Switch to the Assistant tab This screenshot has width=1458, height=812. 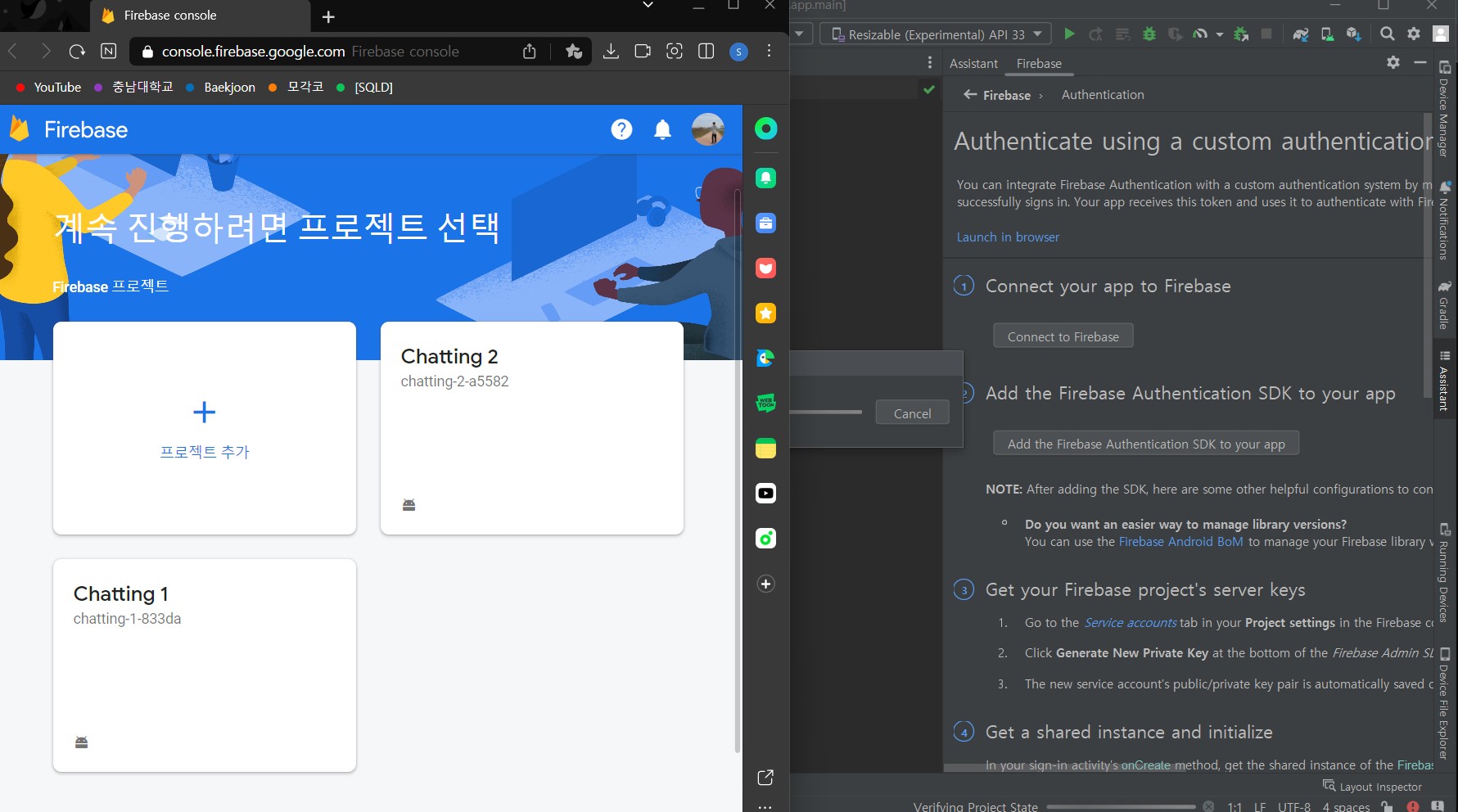coord(973,63)
